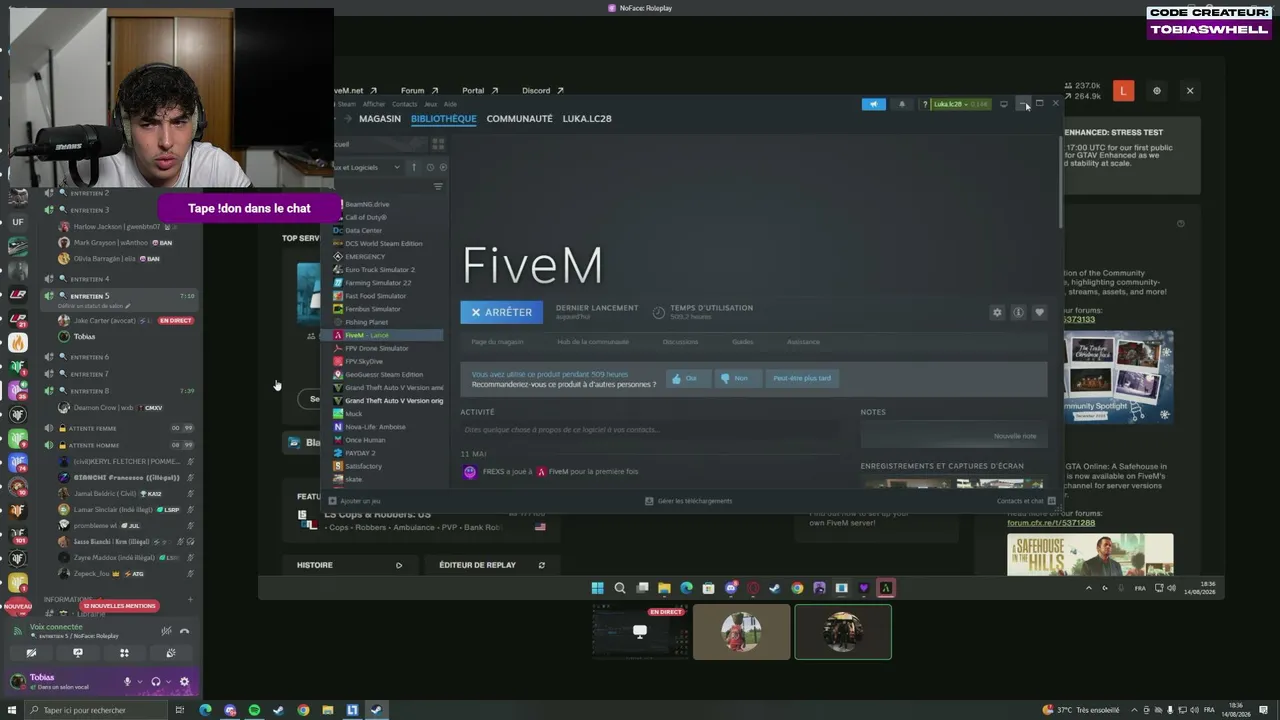
Task: Join the ENTRETIEN 6 voice channel
Action: [90, 357]
